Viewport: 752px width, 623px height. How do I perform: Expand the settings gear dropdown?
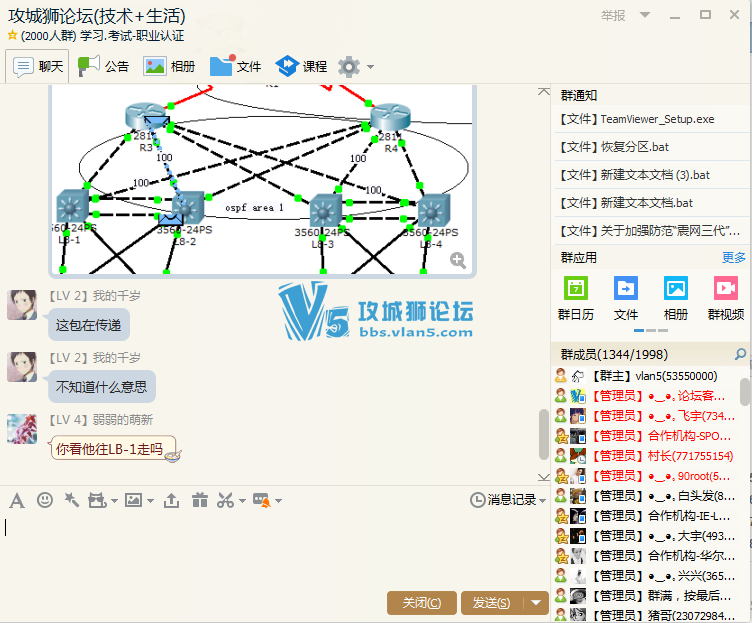(371, 67)
